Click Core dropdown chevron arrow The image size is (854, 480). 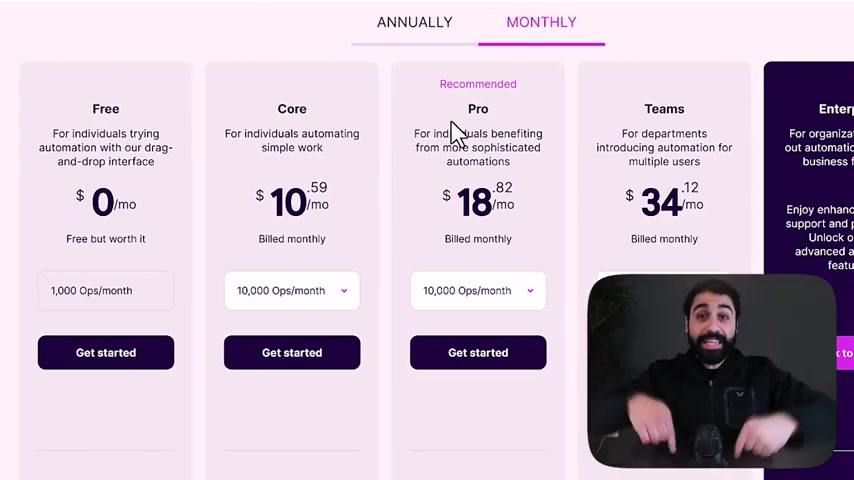pos(344,291)
